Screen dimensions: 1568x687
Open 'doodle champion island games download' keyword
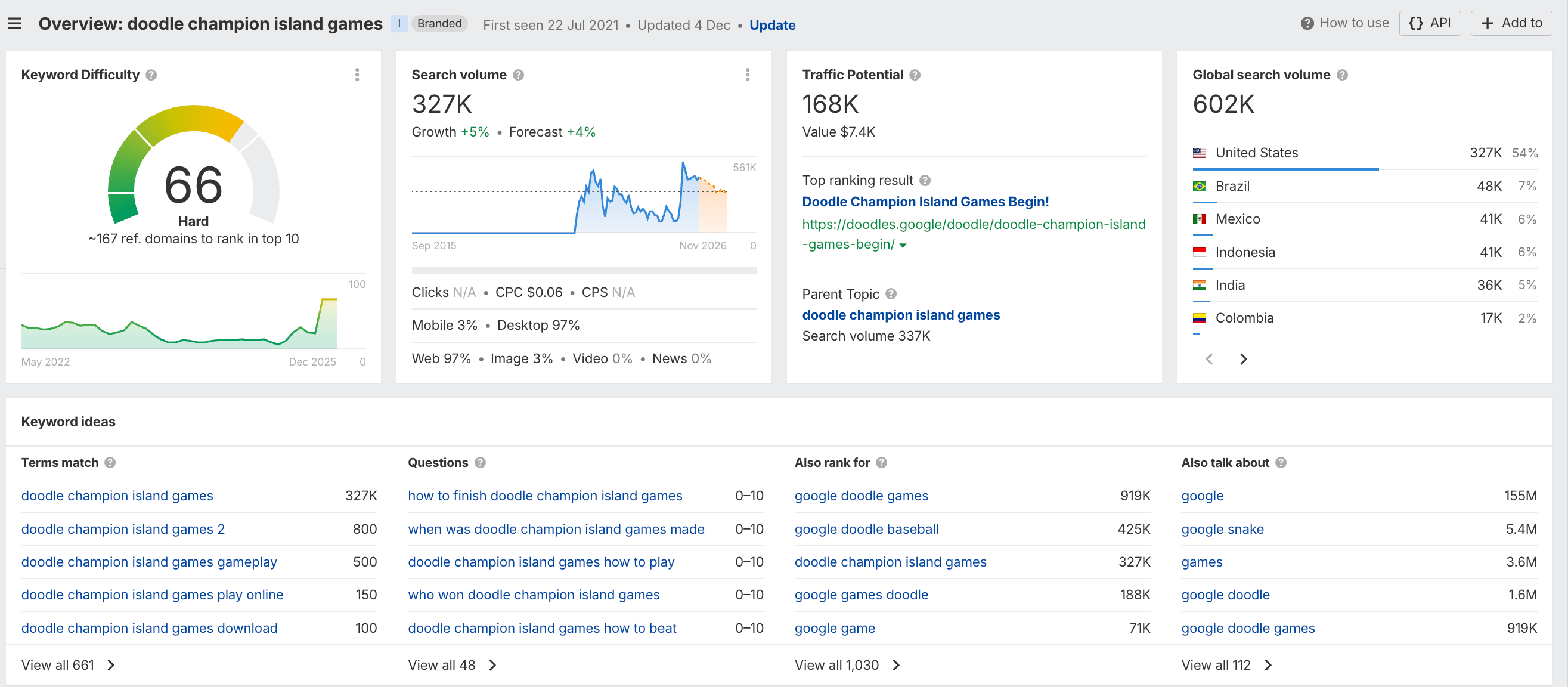tap(149, 628)
